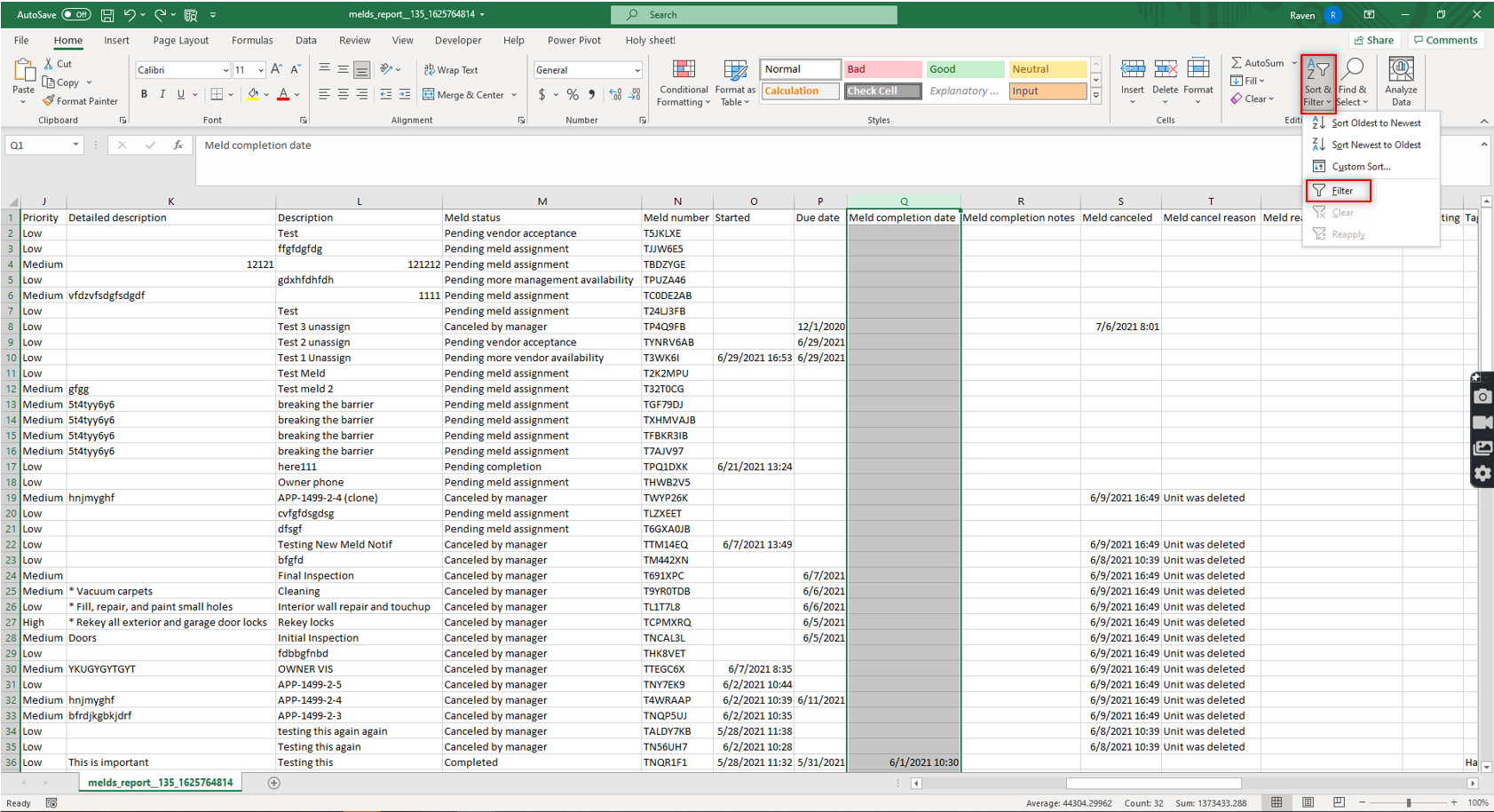Screen dimensions: 1494x812
Task: Click the Percent Style icon
Action: pos(573,95)
